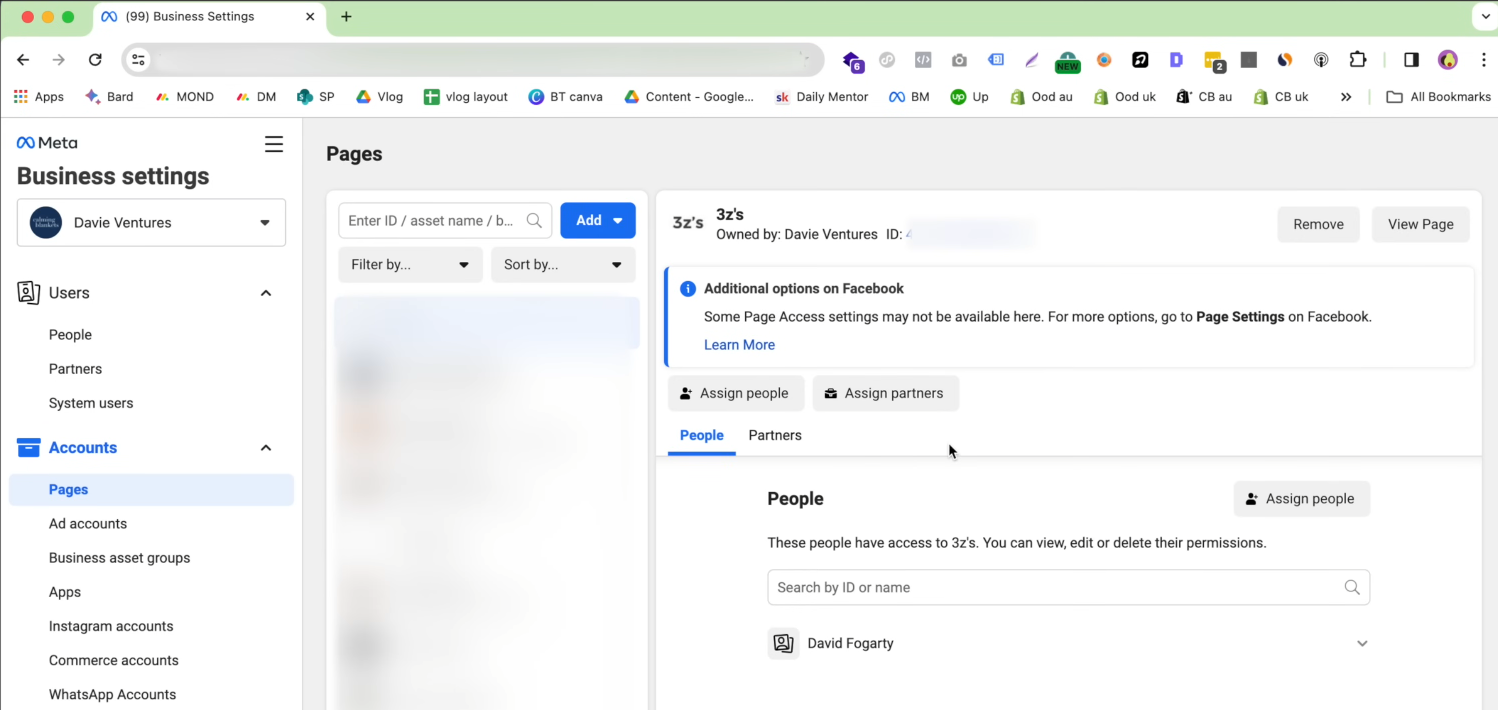
Task: Show more bookmarks chevron
Action: [1346, 97]
